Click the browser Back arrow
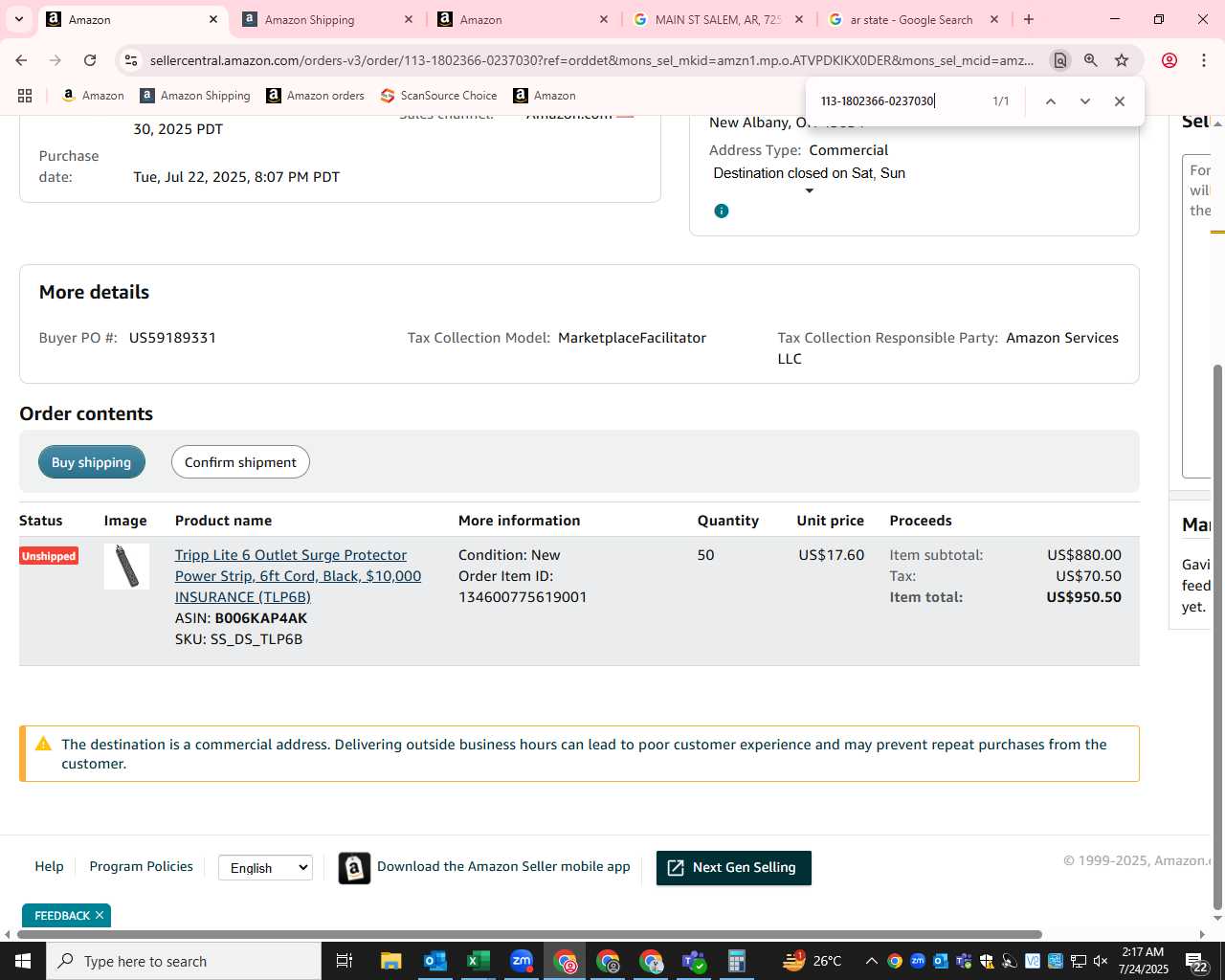This screenshot has height=980, width=1225. pyautogui.click(x=21, y=60)
